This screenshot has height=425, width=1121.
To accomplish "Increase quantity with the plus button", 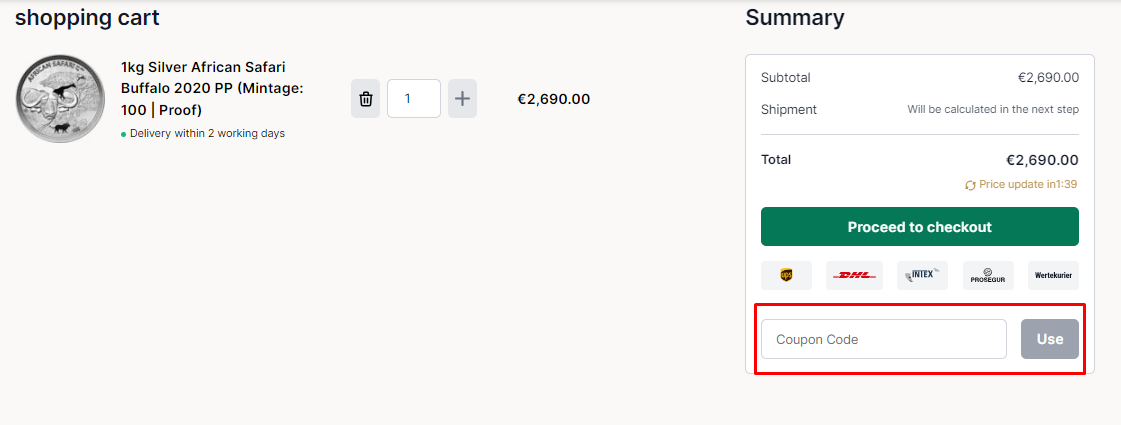I will (x=462, y=99).
